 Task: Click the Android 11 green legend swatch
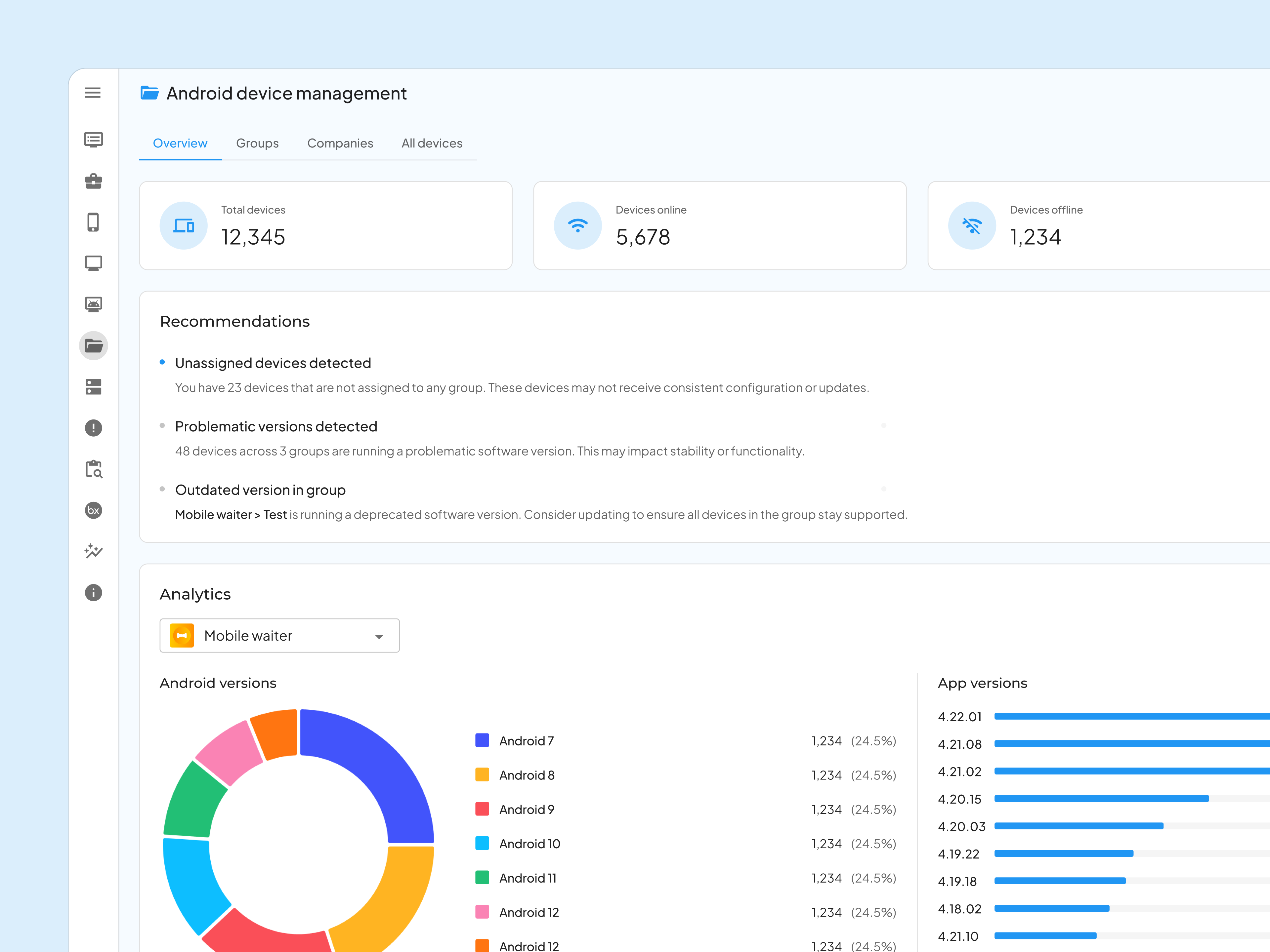point(482,878)
